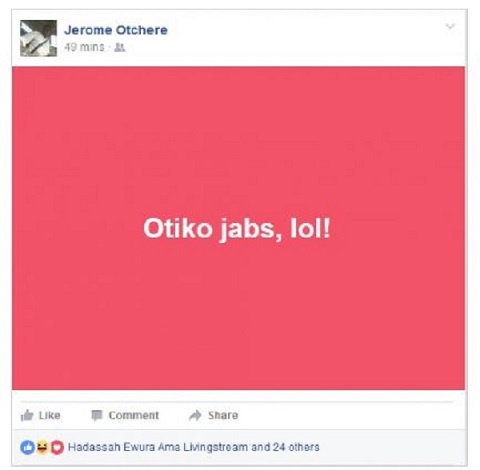Show the 24 others who reacted
The width and height of the screenshot is (480, 470).
click(x=296, y=447)
